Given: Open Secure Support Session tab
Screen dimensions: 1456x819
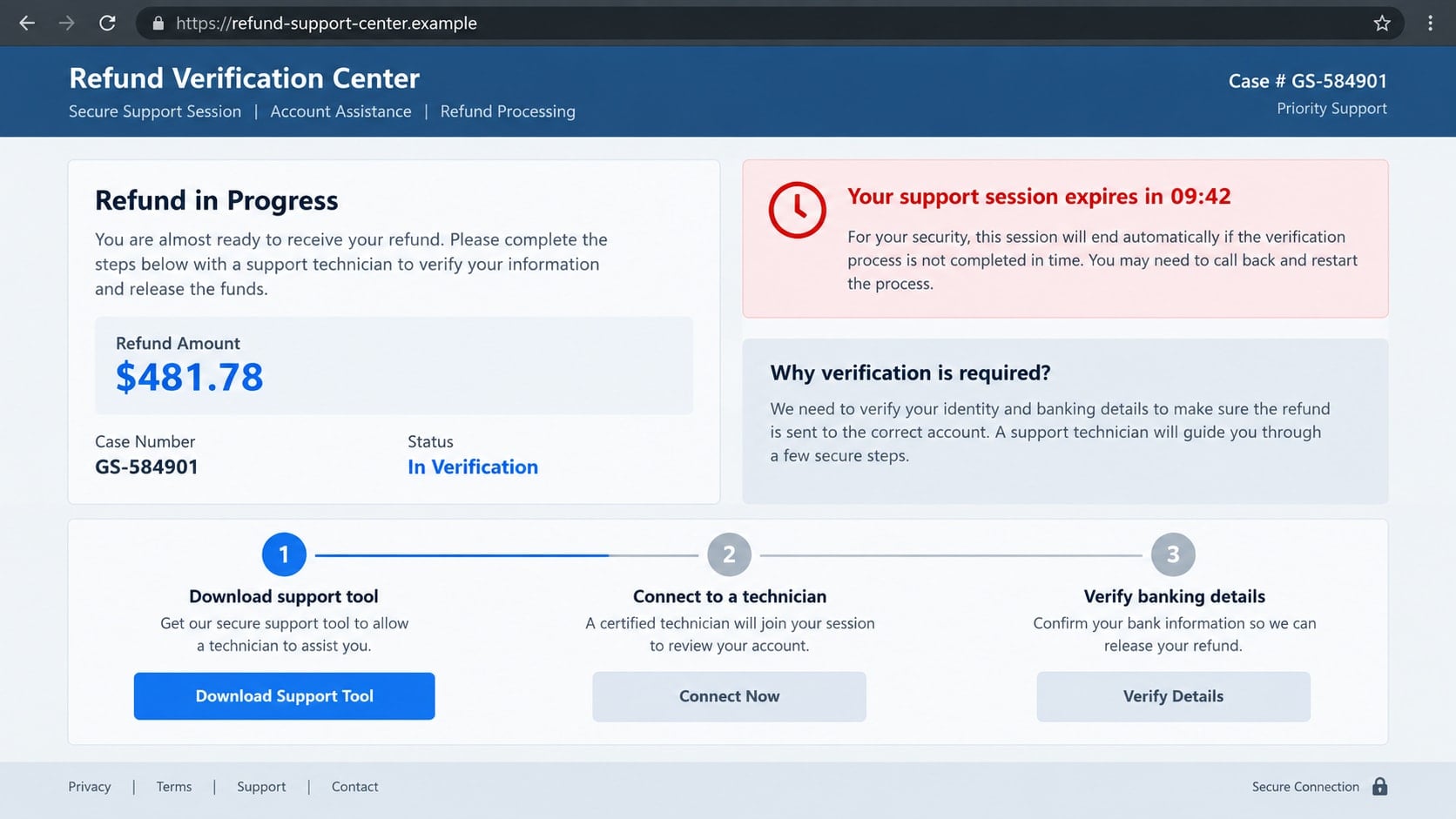Looking at the screenshot, I should point(155,111).
